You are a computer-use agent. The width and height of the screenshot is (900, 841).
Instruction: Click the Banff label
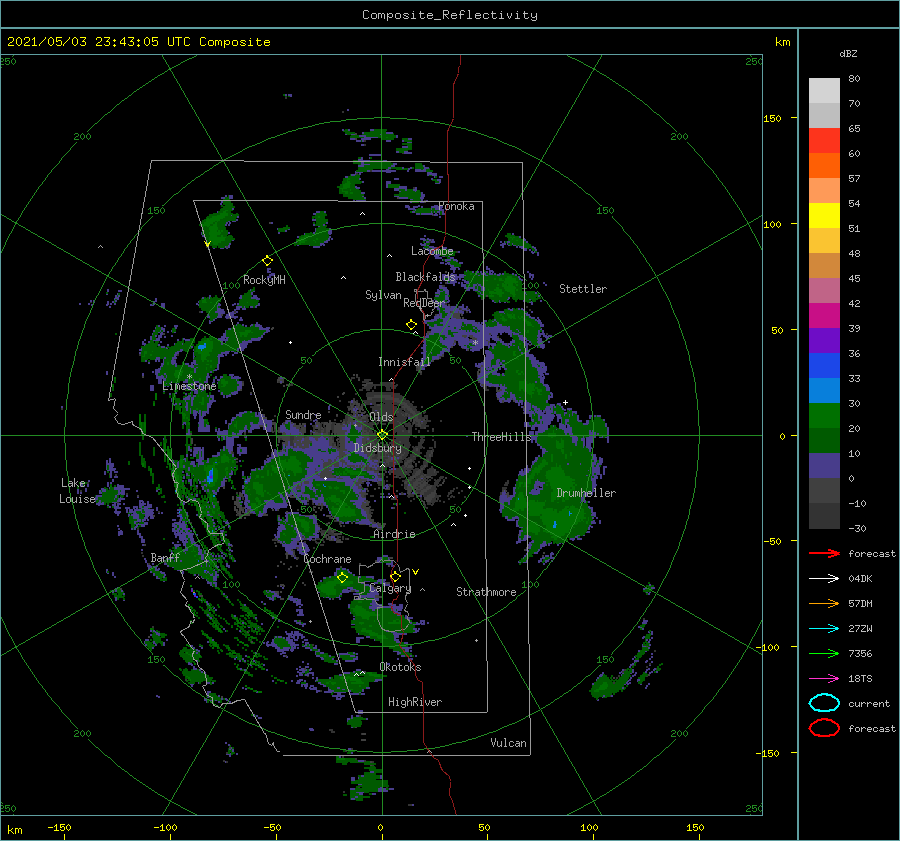click(x=165, y=557)
